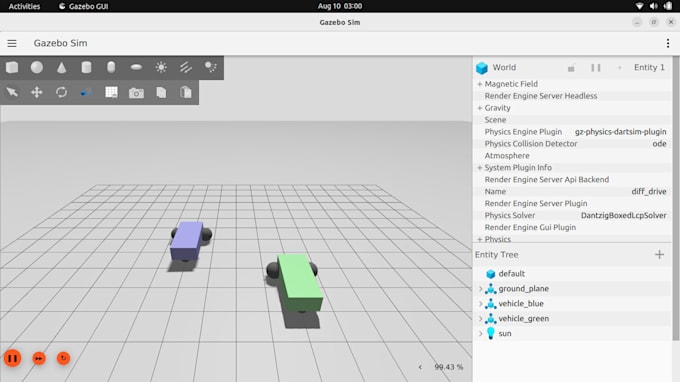680x382 pixels.
Task: Select vehicle_green in Entity Tree
Action: pyautogui.click(x=523, y=318)
